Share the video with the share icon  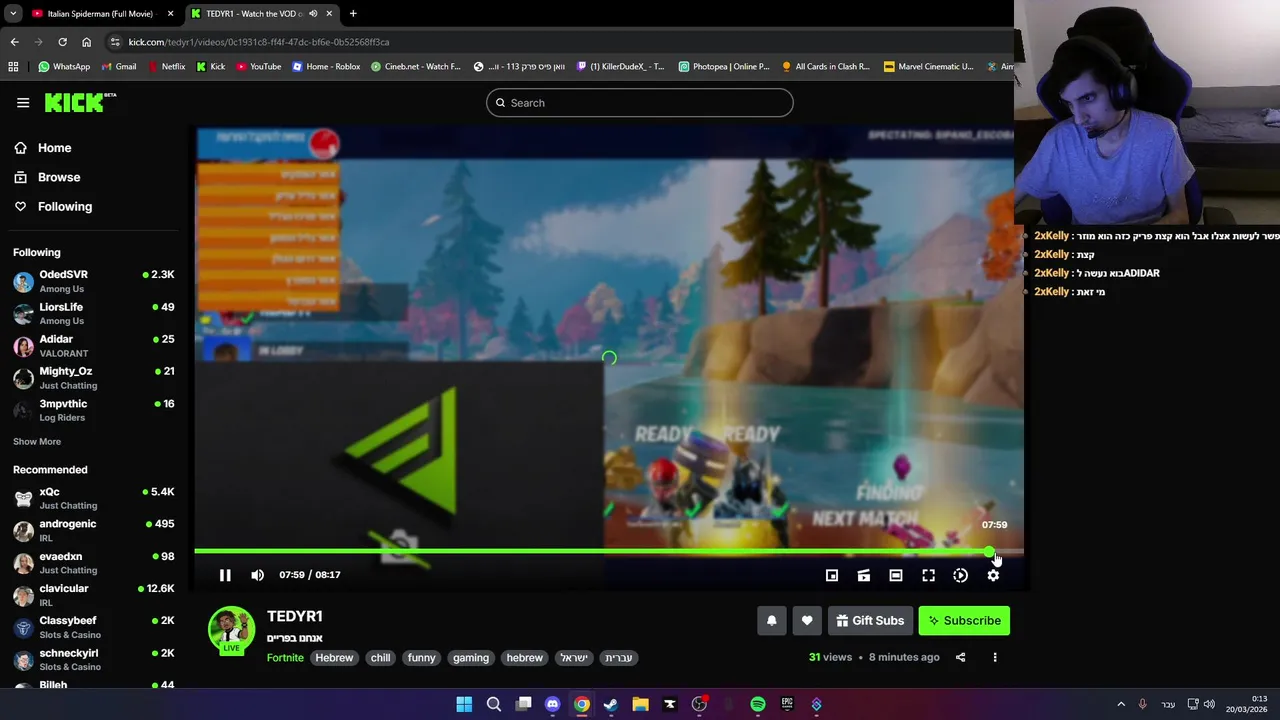click(x=960, y=657)
